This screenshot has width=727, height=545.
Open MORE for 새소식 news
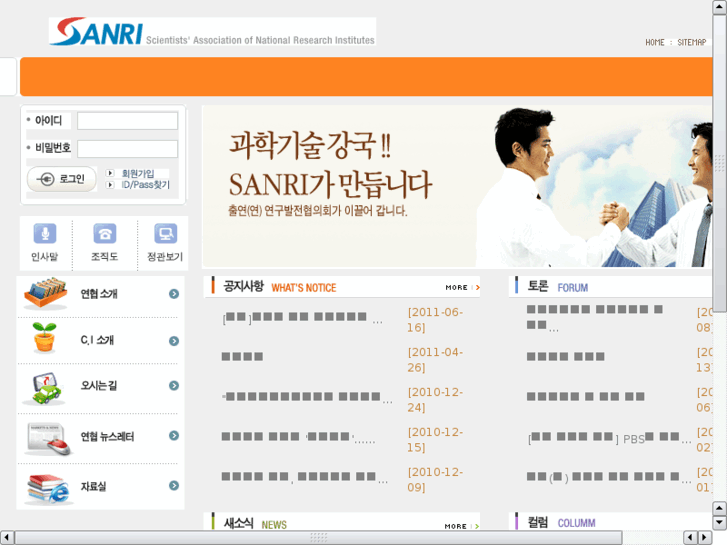[461, 526]
